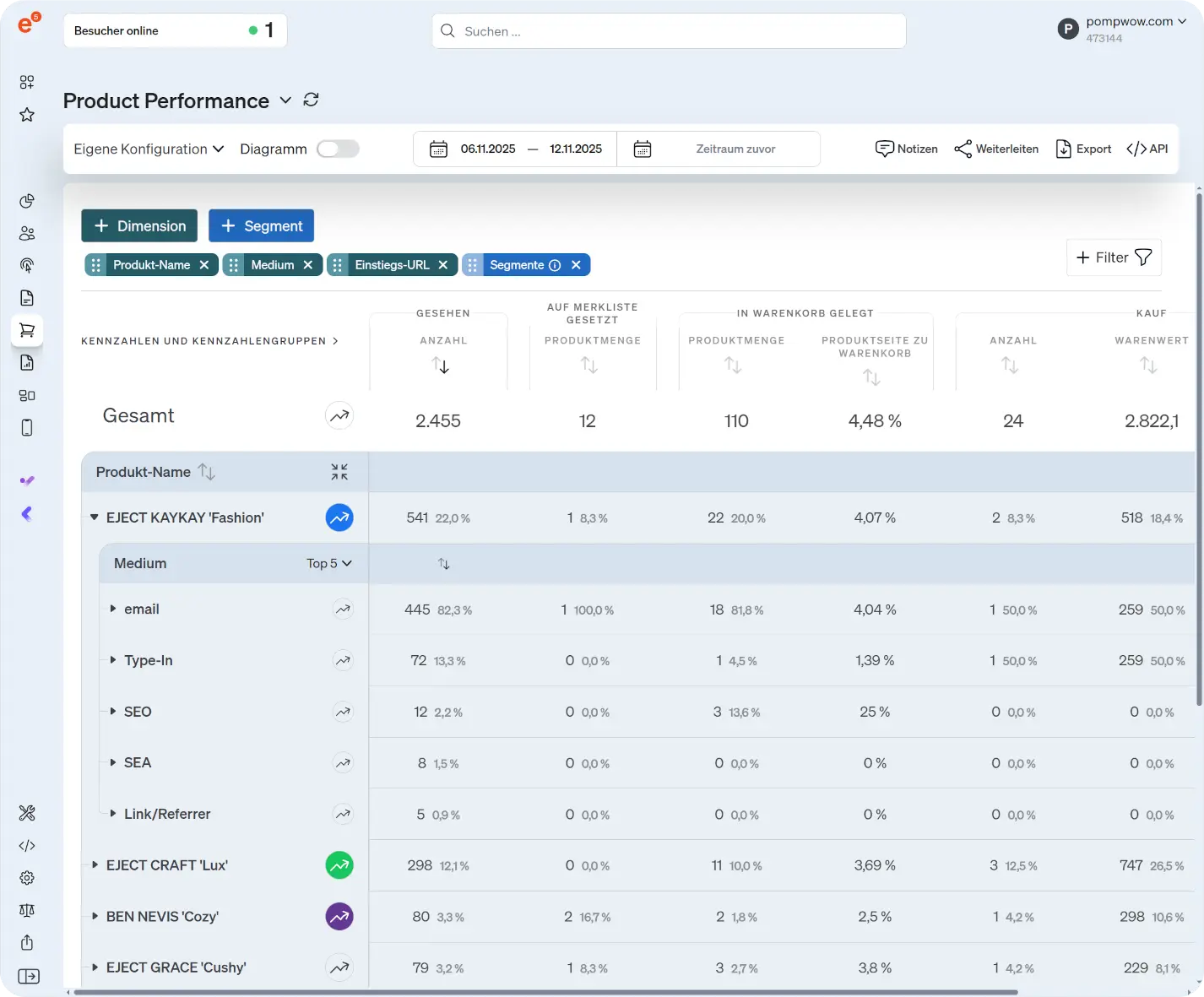
Task: Open the favorites star section in sidebar
Action: 27,114
